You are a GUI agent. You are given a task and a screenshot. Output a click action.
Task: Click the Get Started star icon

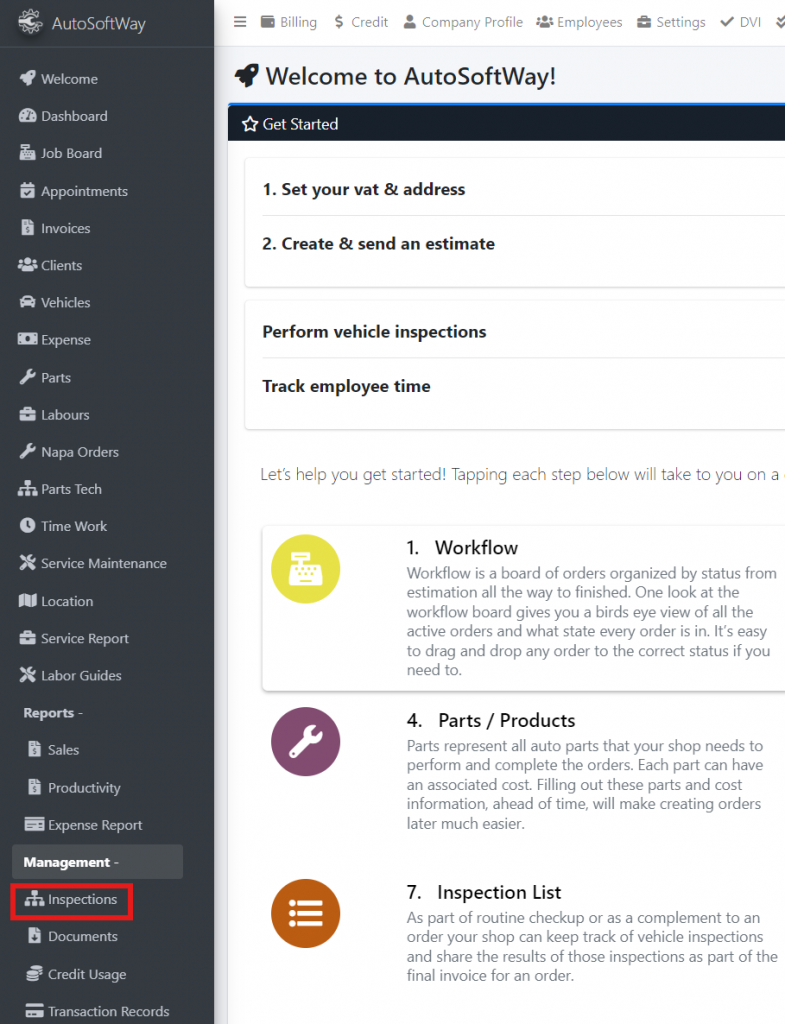250,124
